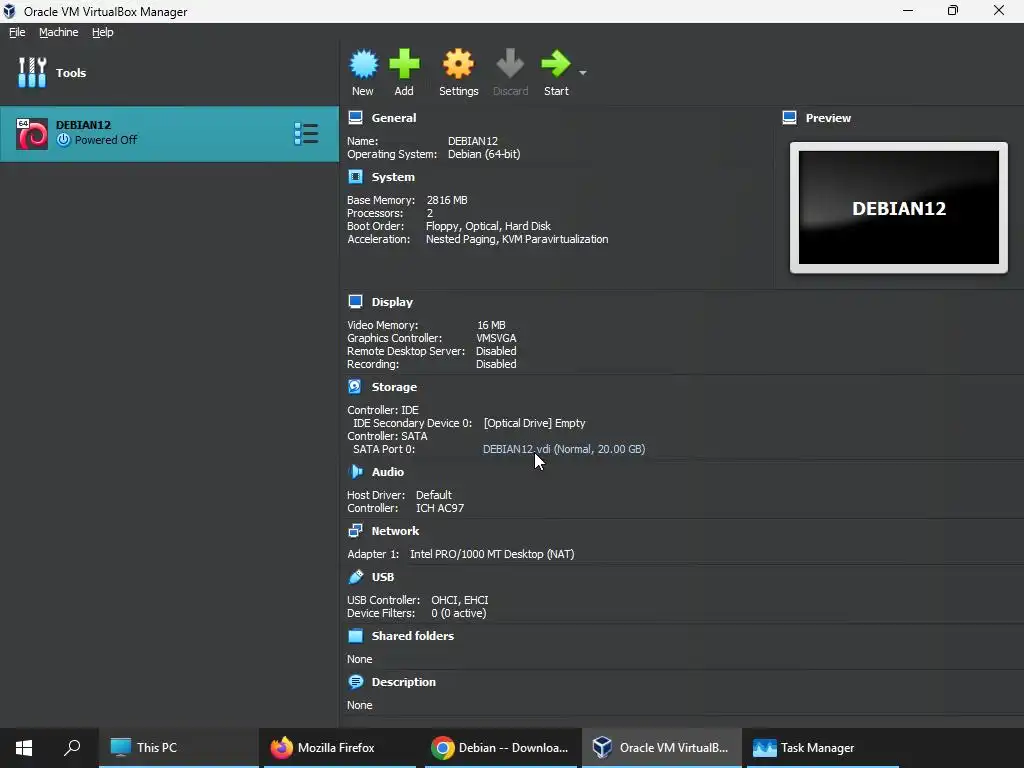The height and width of the screenshot is (768, 1024).
Task: Click the Preview section monitor icon
Action: [x=790, y=118]
